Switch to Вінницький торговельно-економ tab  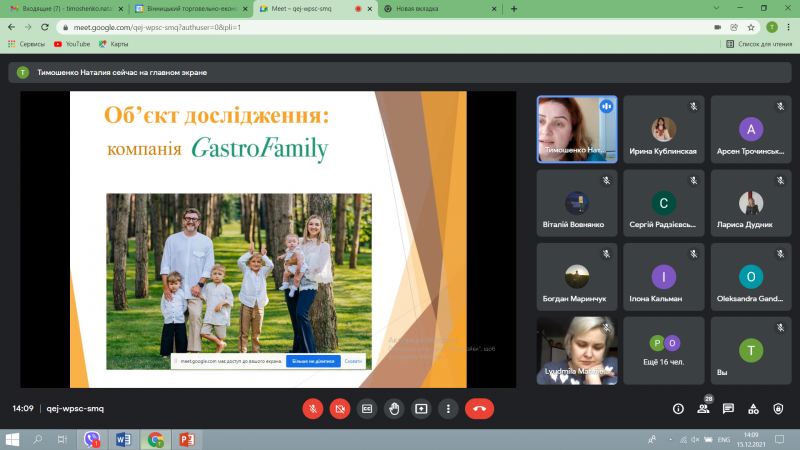[x=189, y=9]
